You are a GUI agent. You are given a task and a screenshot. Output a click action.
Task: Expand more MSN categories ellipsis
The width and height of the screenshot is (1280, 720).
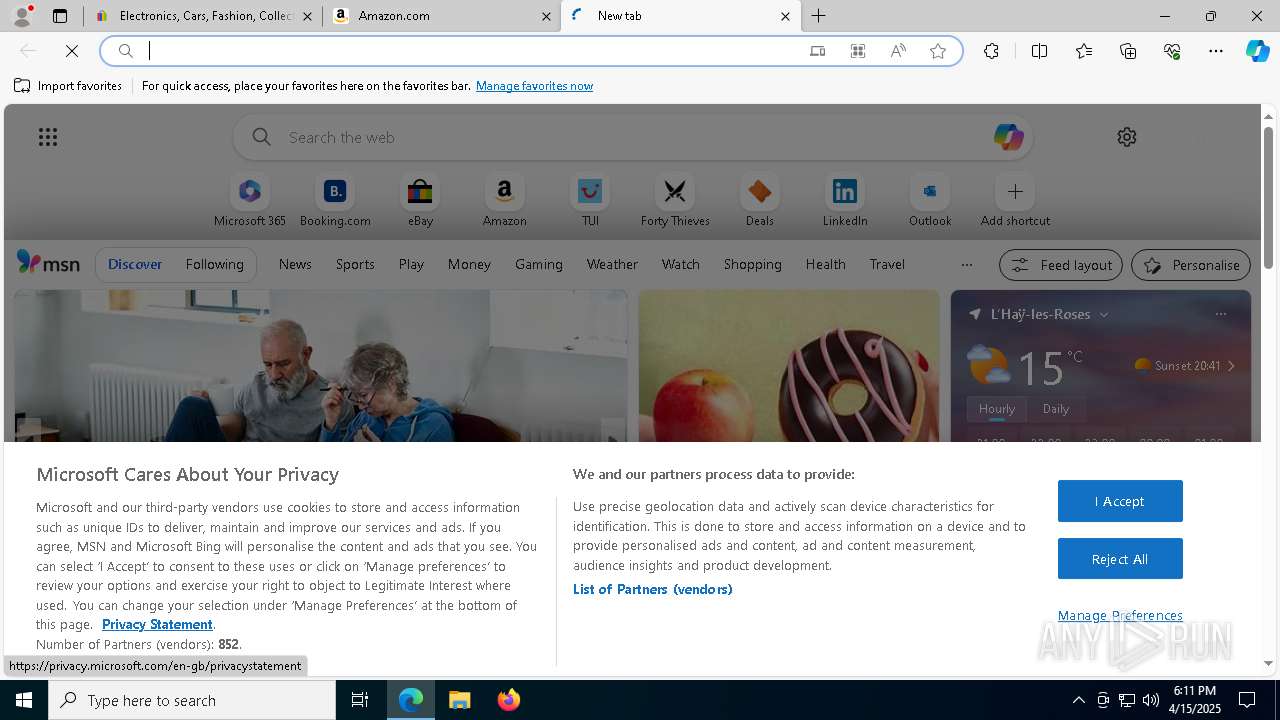click(966, 265)
